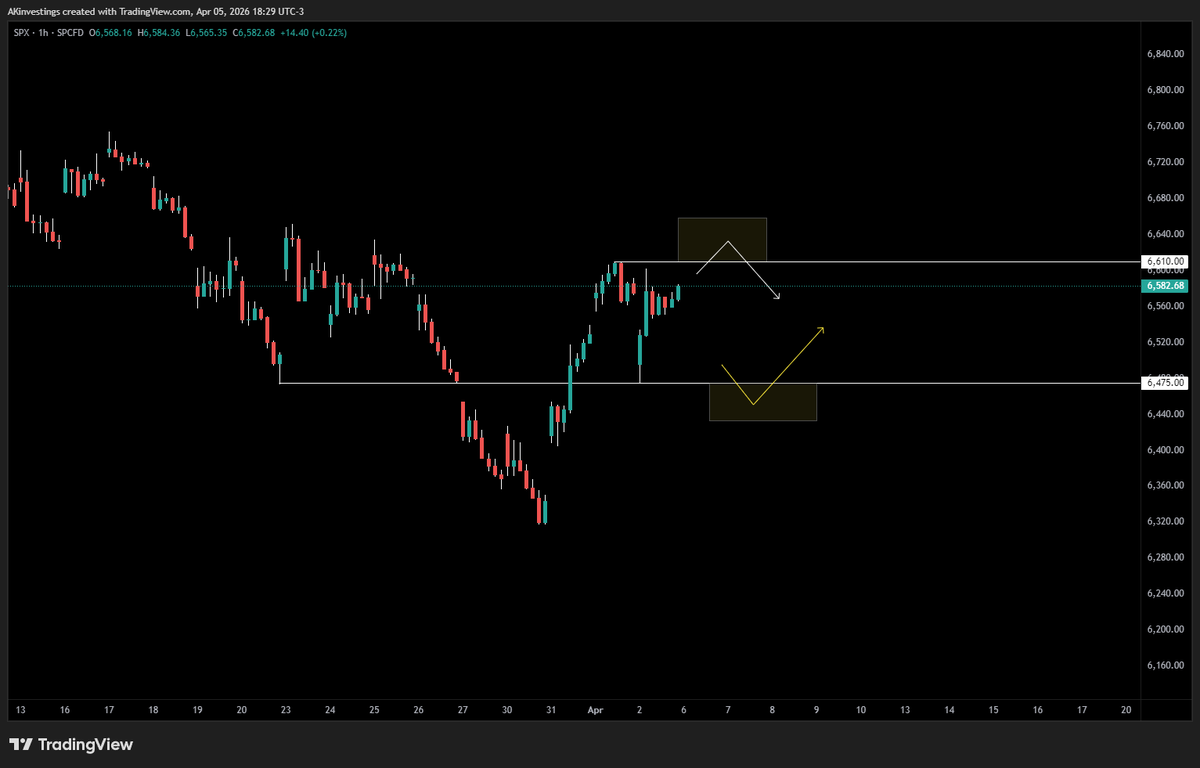The image size is (1200, 768).
Task: Click the 6,610.00 horizontal line price label
Action: pos(1165,262)
